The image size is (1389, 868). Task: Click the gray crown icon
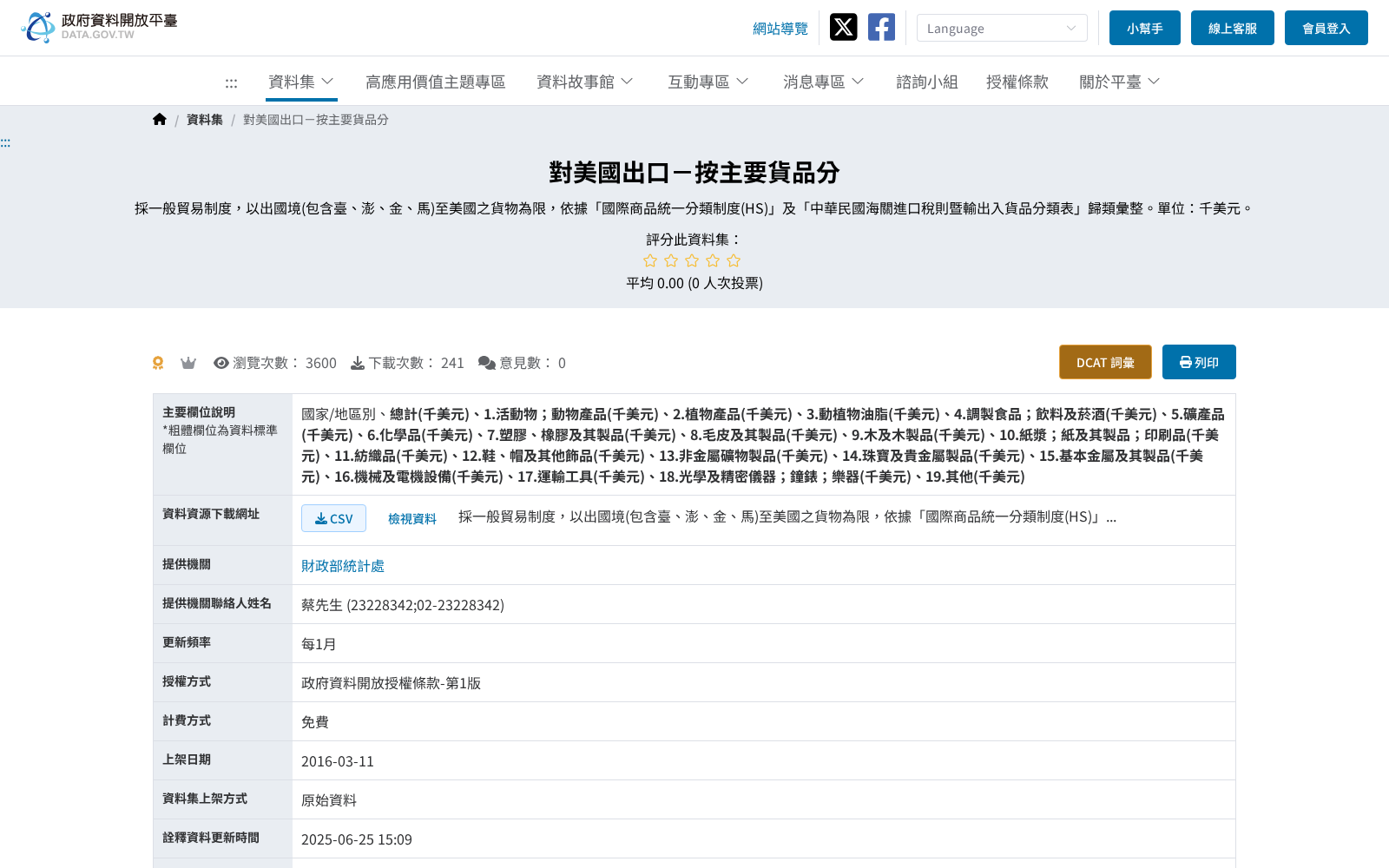pyautogui.click(x=188, y=363)
